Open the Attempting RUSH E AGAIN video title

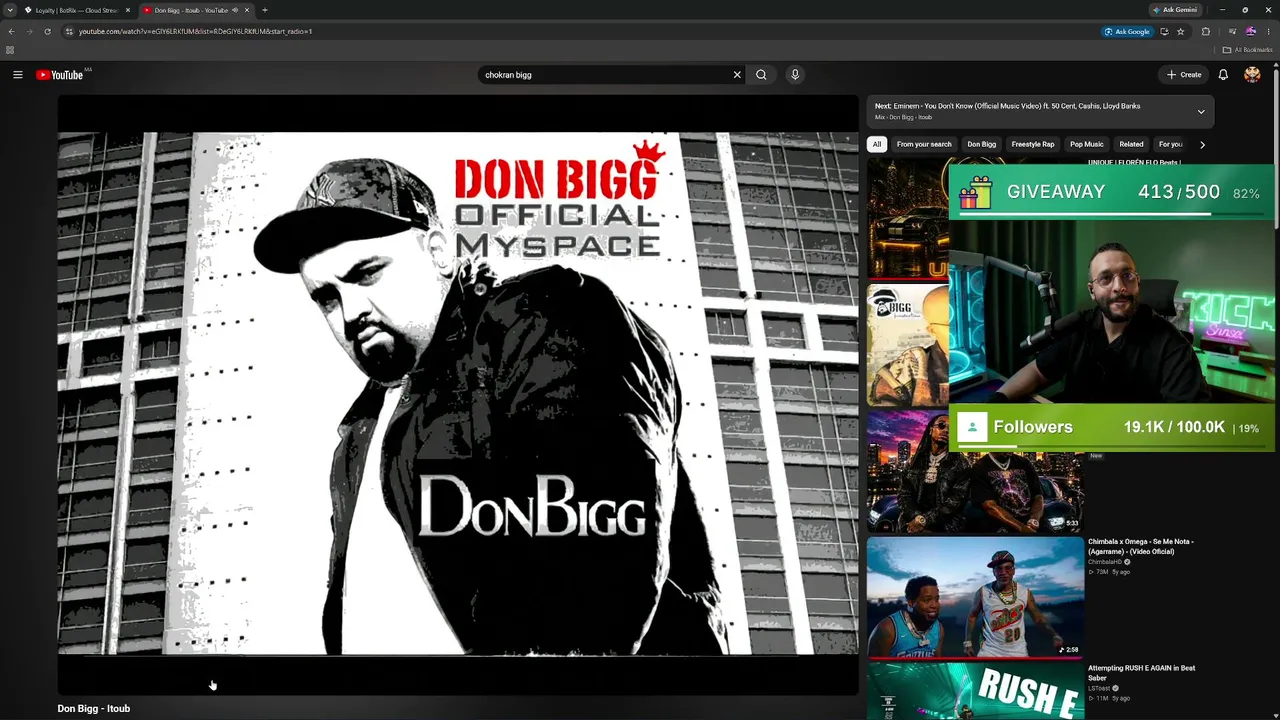point(1142,673)
